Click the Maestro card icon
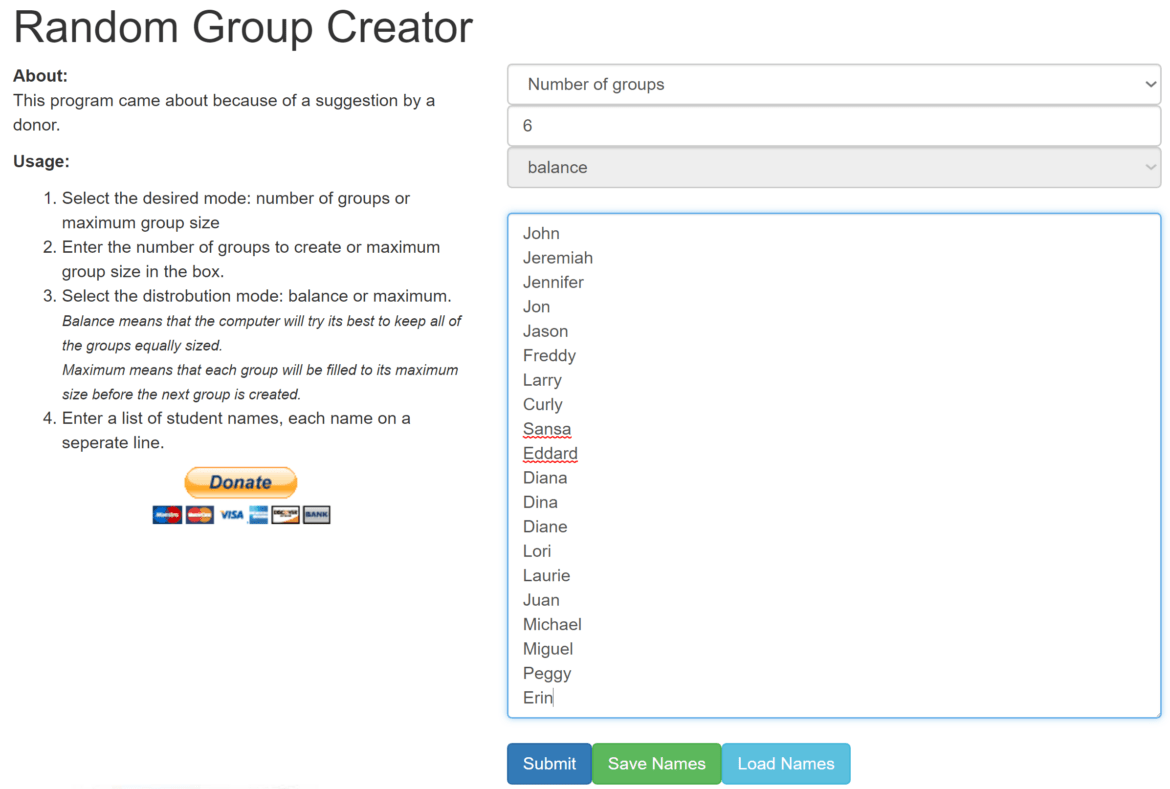 [167, 514]
